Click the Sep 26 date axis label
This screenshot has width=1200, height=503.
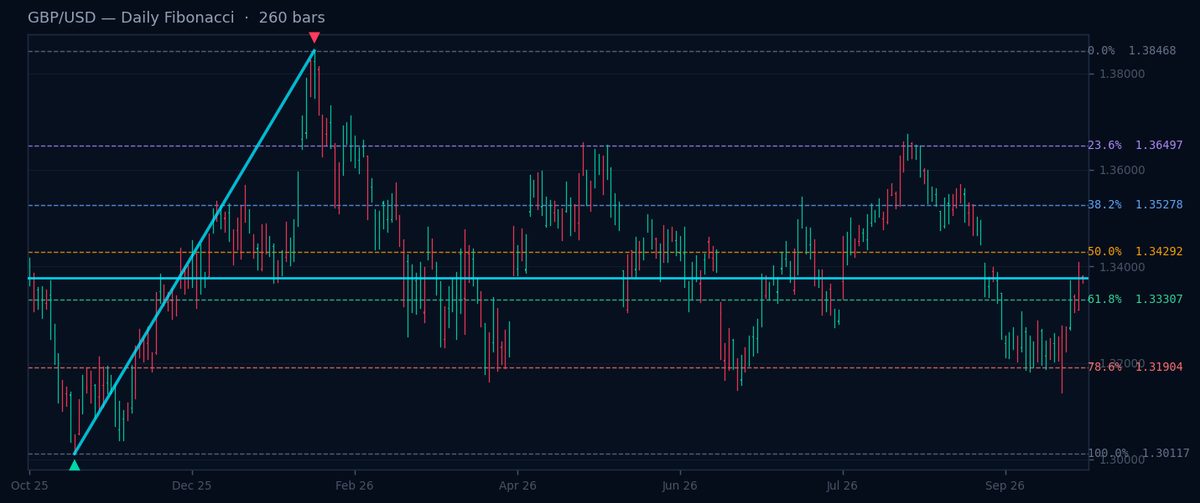click(1005, 486)
